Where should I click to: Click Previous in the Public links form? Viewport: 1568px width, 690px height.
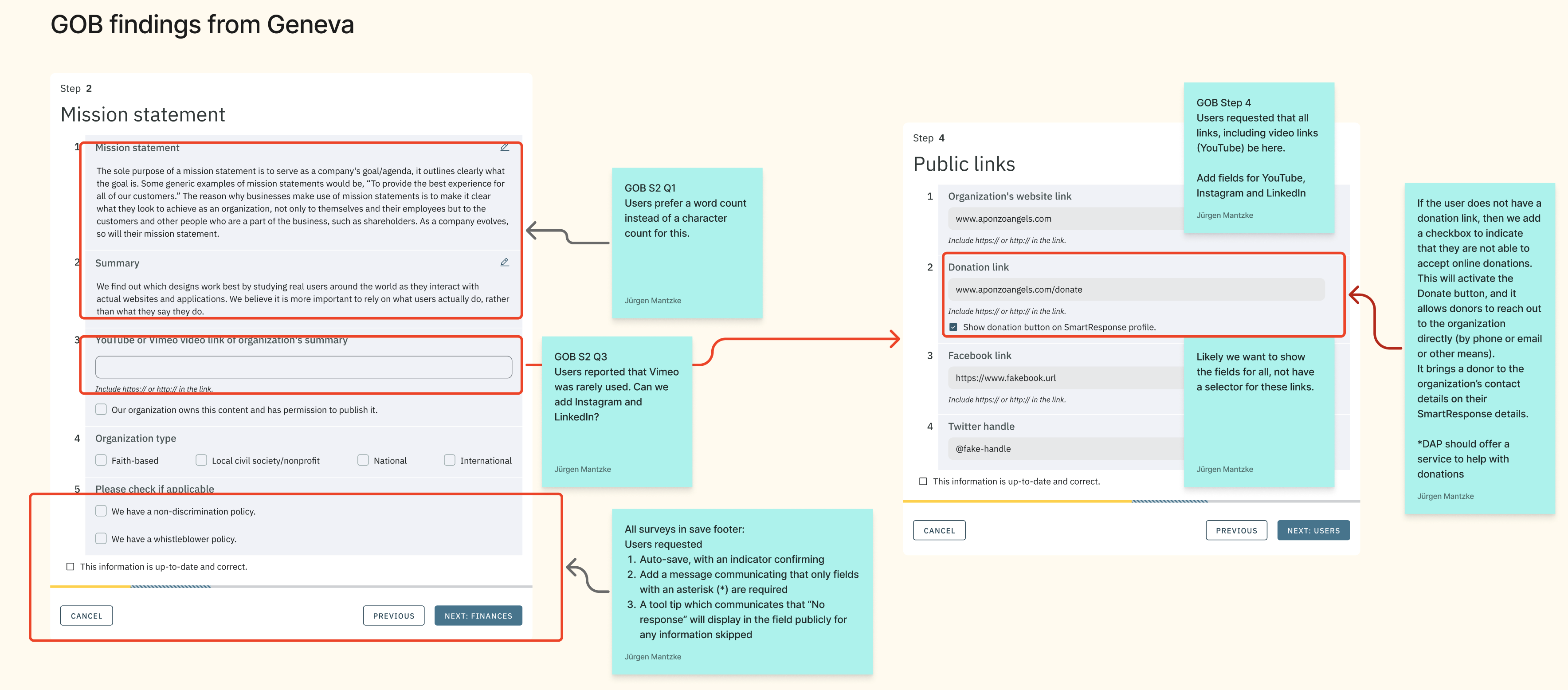click(1236, 530)
